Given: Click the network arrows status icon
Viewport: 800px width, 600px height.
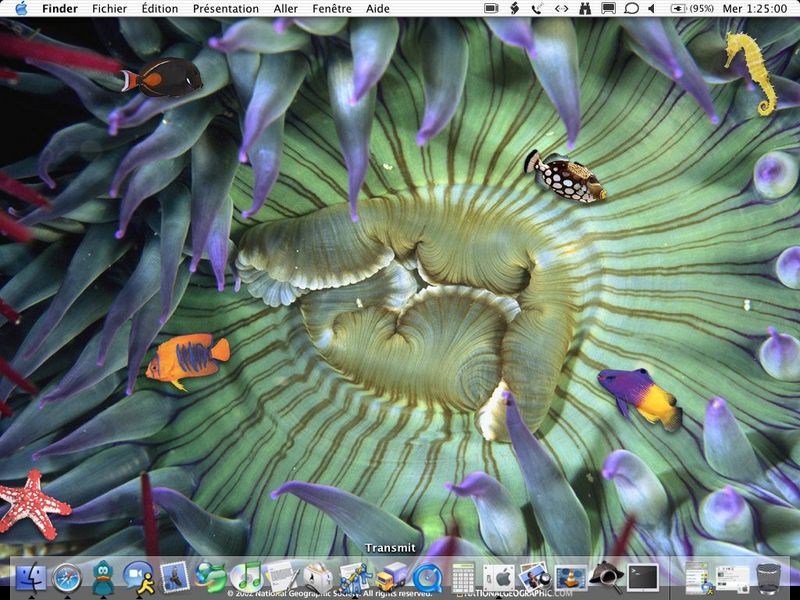Looking at the screenshot, I should [561, 8].
